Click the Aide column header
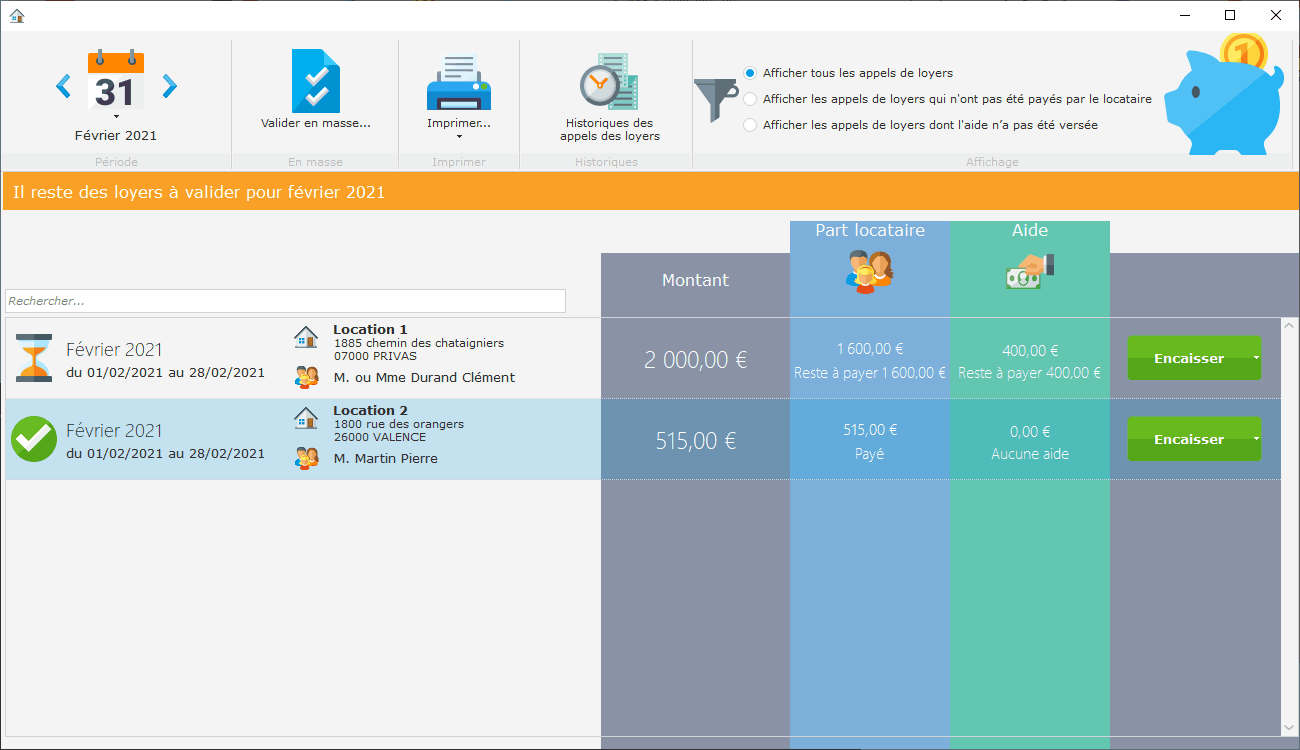 [1030, 231]
